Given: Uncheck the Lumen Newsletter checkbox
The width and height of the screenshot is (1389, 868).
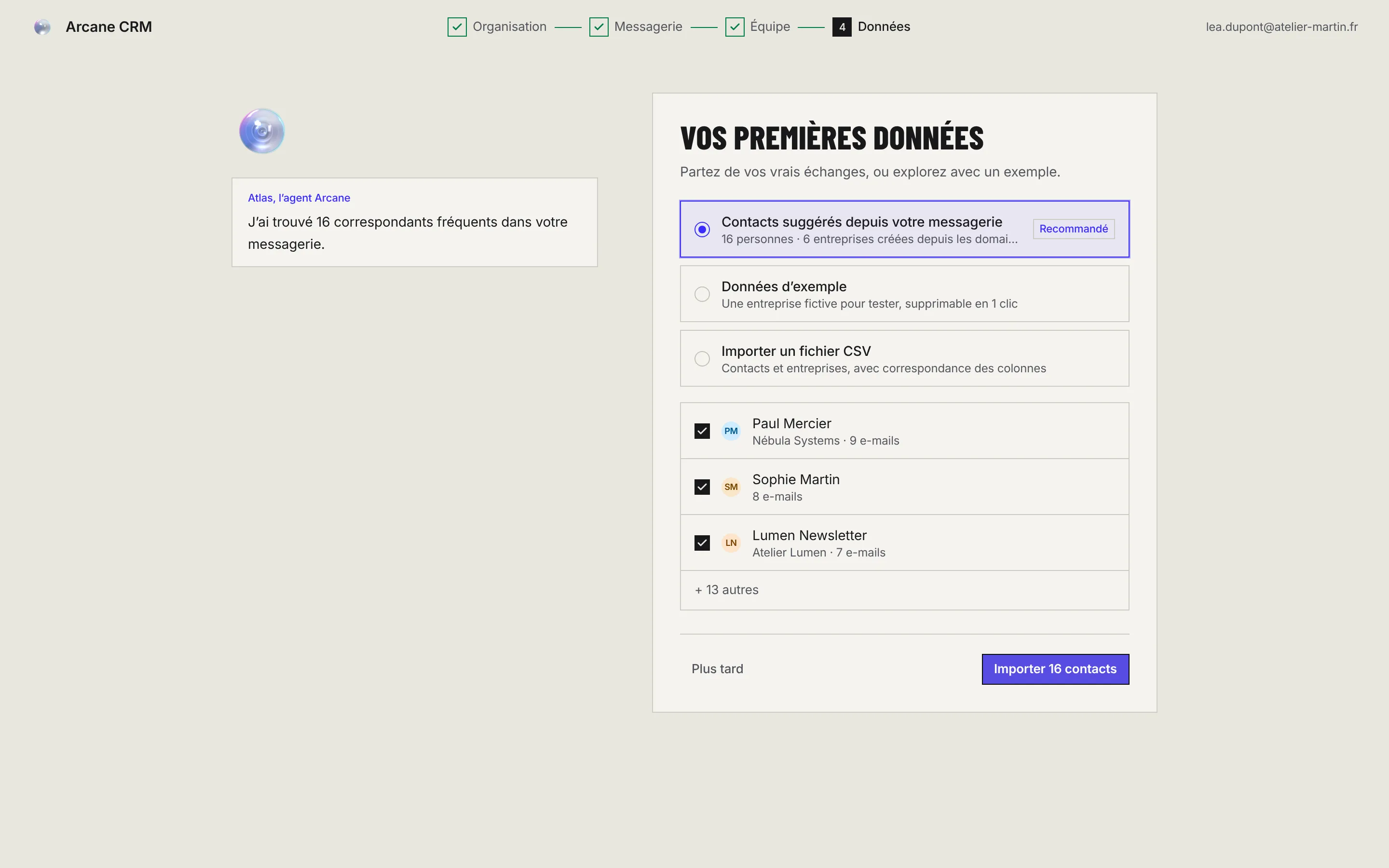Looking at the screenshot, I should [702, 543].
